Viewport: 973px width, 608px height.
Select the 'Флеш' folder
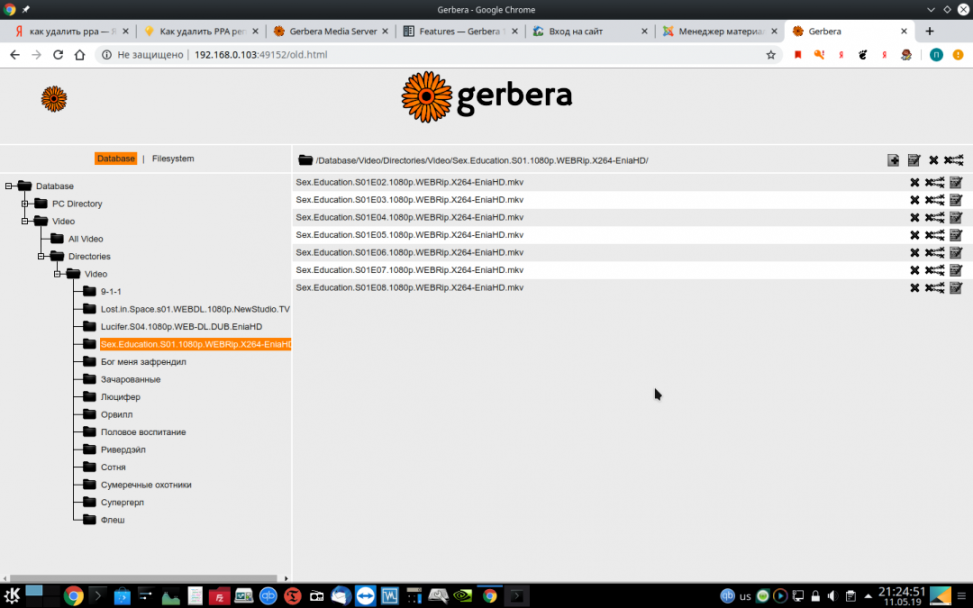click(x=112, y=520)
